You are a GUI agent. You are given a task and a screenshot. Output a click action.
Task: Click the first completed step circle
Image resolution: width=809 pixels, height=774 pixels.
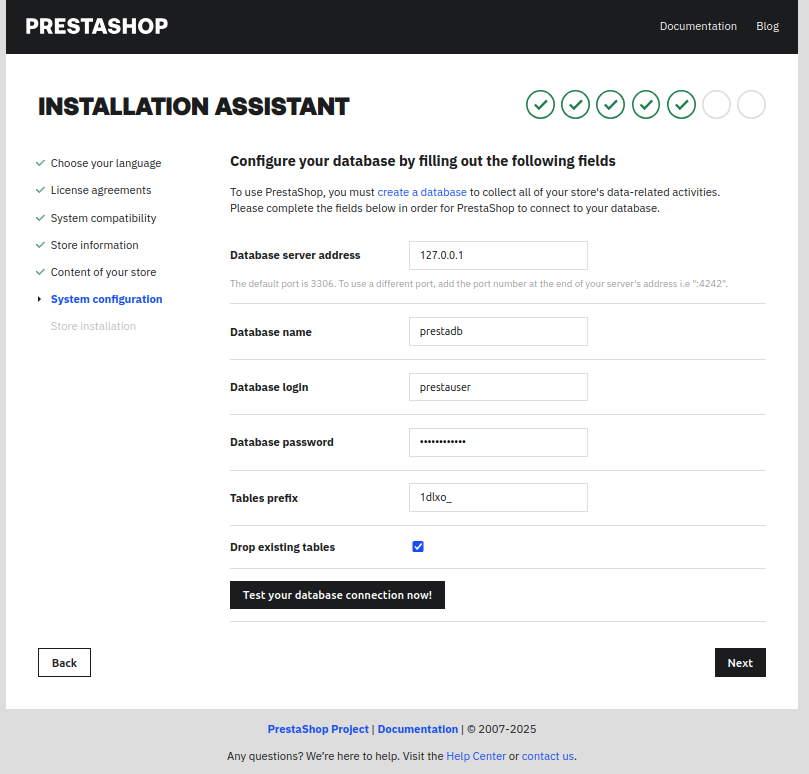click(x=540, y=104)
